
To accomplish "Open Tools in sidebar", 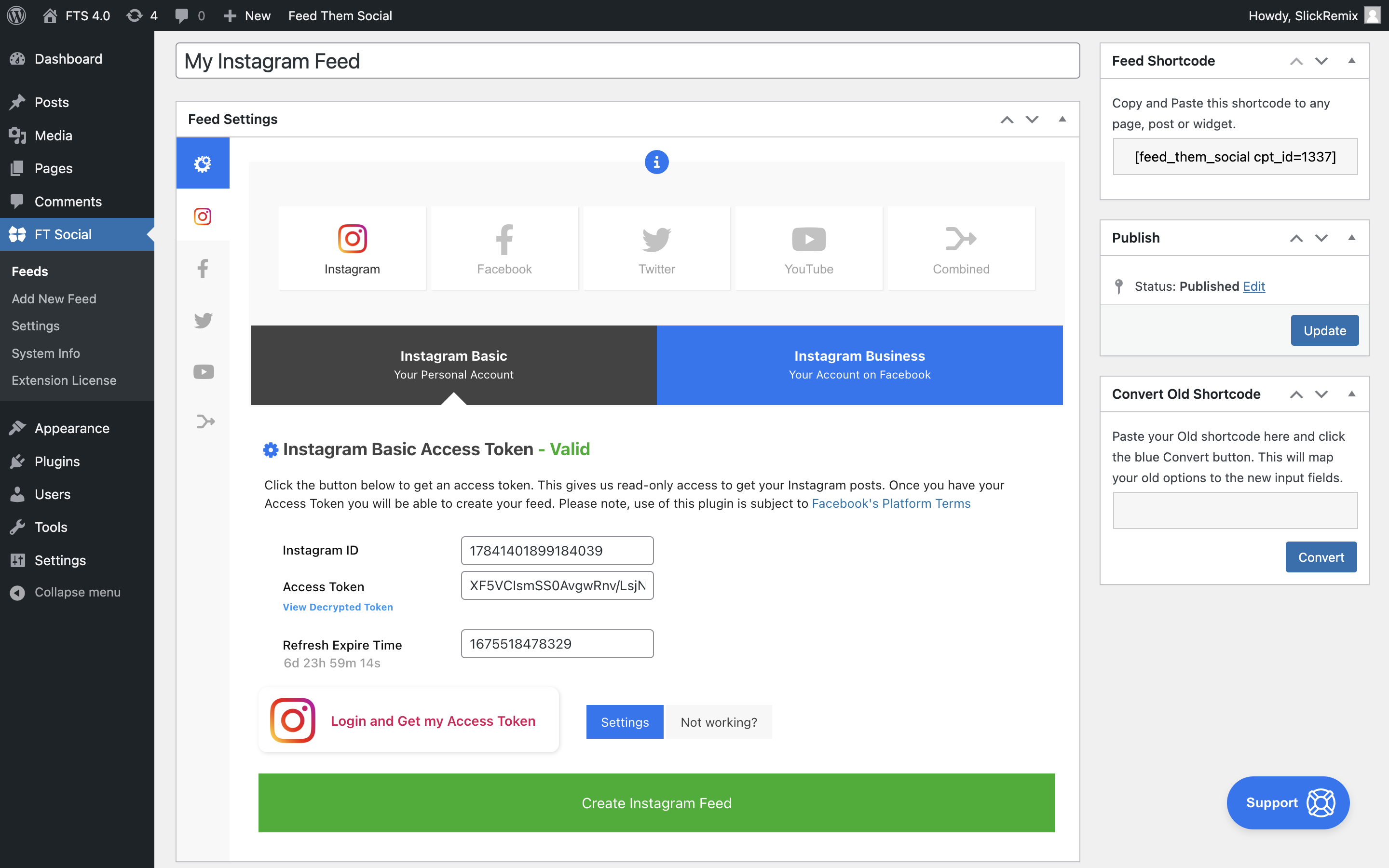I will tap(77, 527).
